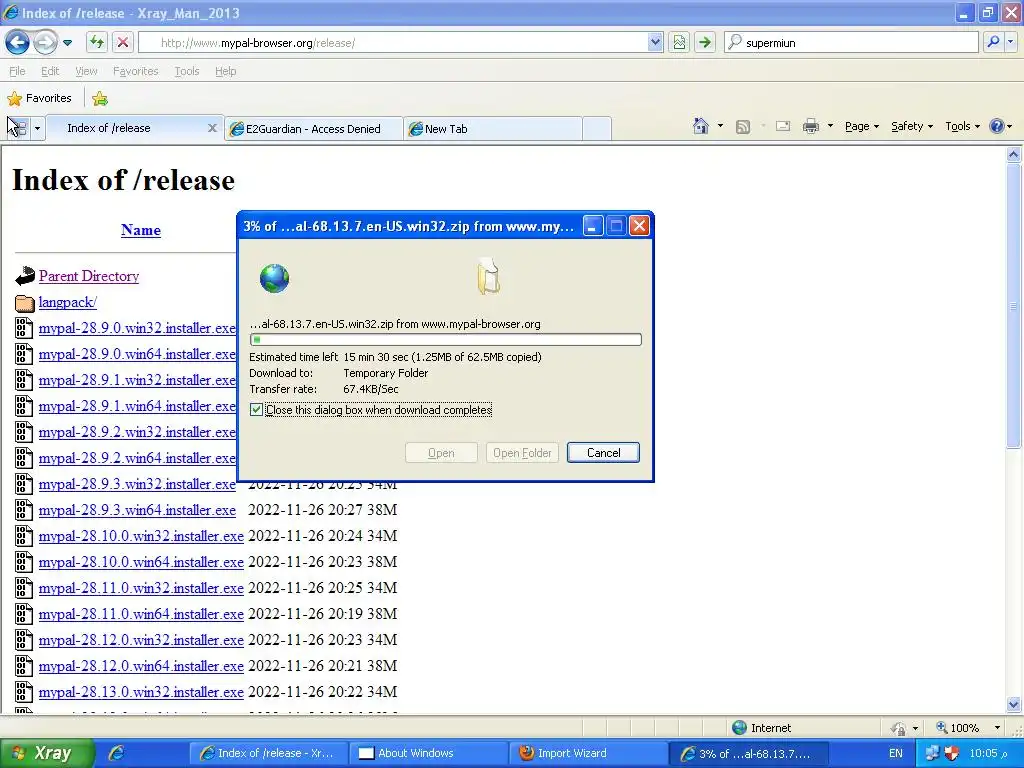Expand the Home button dropdown arrow
The width and height of the screenshot is (1024, 768).
click(720, 126)
